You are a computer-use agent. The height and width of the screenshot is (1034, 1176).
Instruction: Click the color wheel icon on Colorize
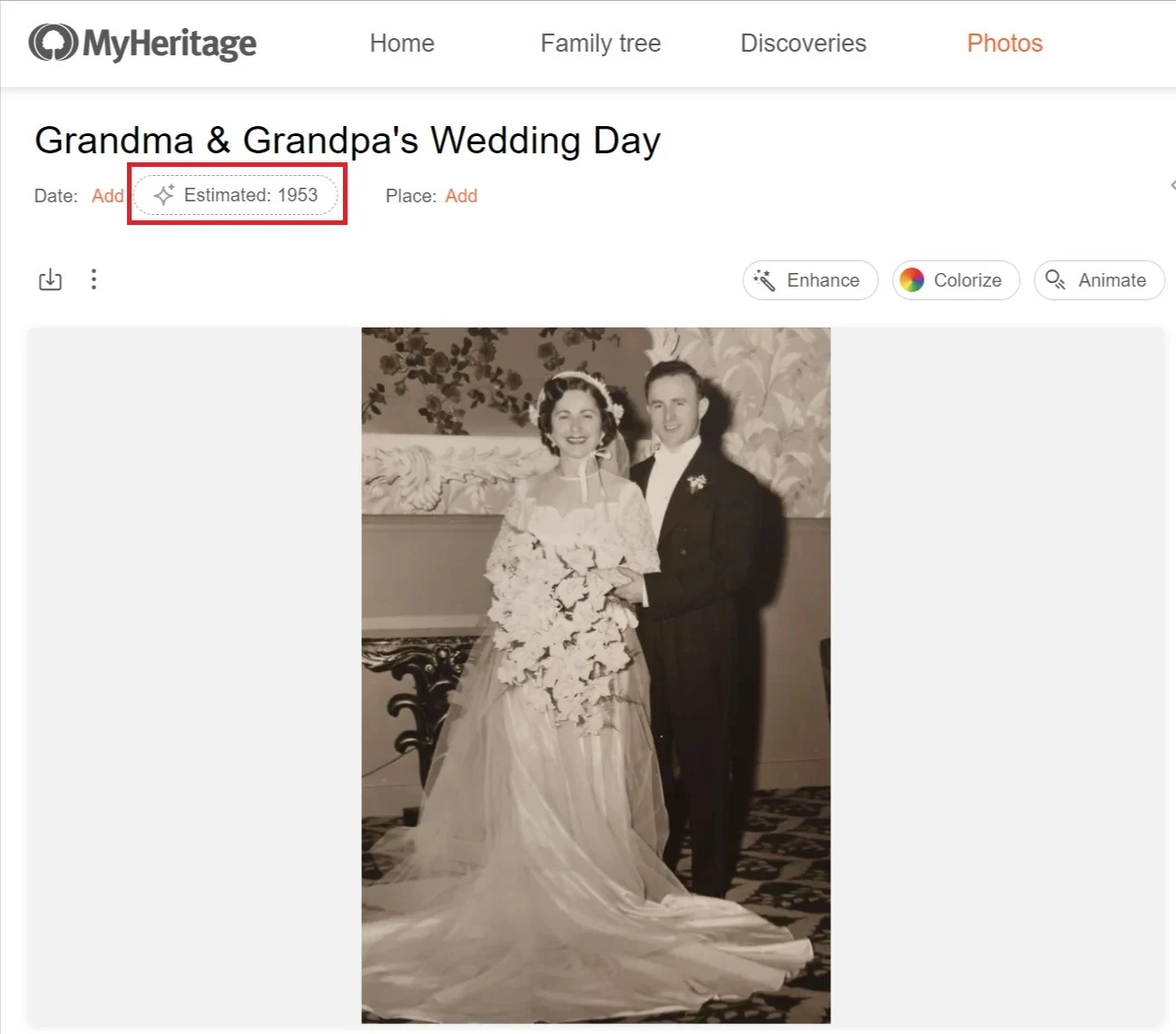(x=912, y=280)
